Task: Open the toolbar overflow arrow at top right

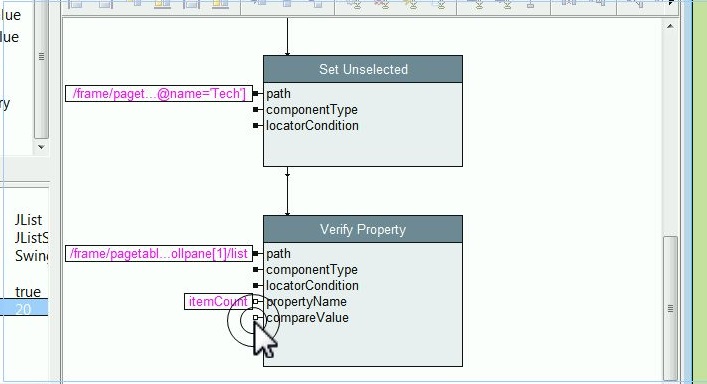Action: click(671, 3)
